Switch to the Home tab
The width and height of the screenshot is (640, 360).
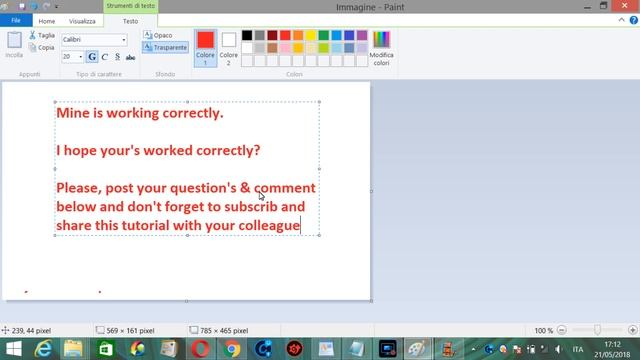click(47, 21)
